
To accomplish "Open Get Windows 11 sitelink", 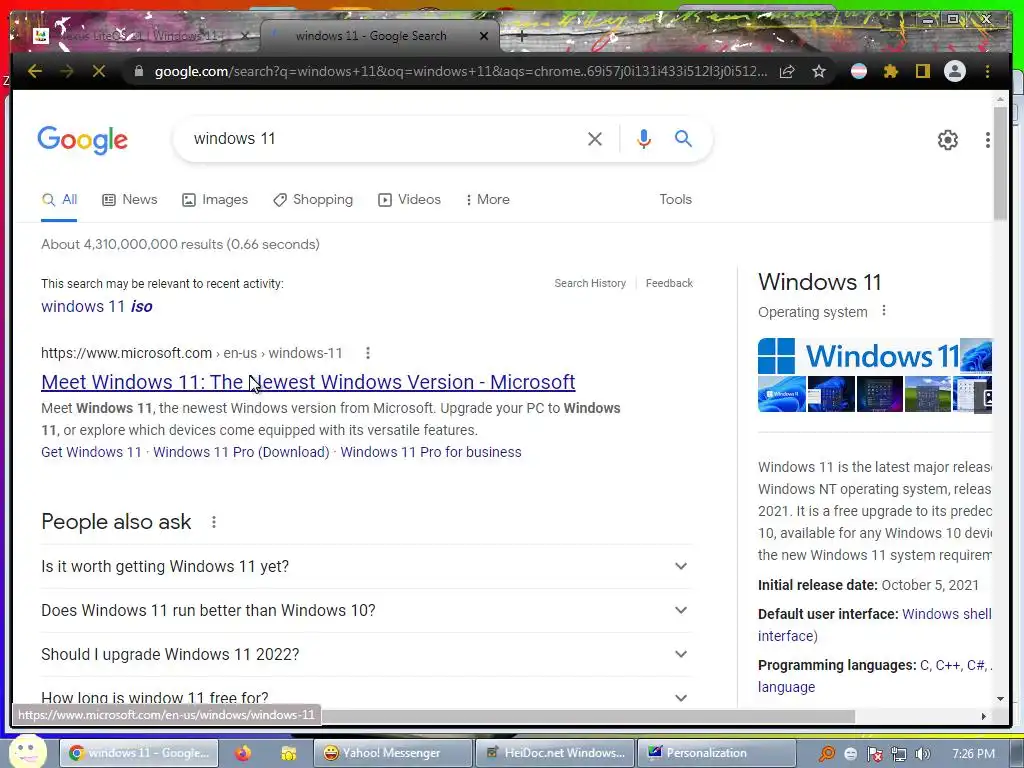I will point(91,452).
